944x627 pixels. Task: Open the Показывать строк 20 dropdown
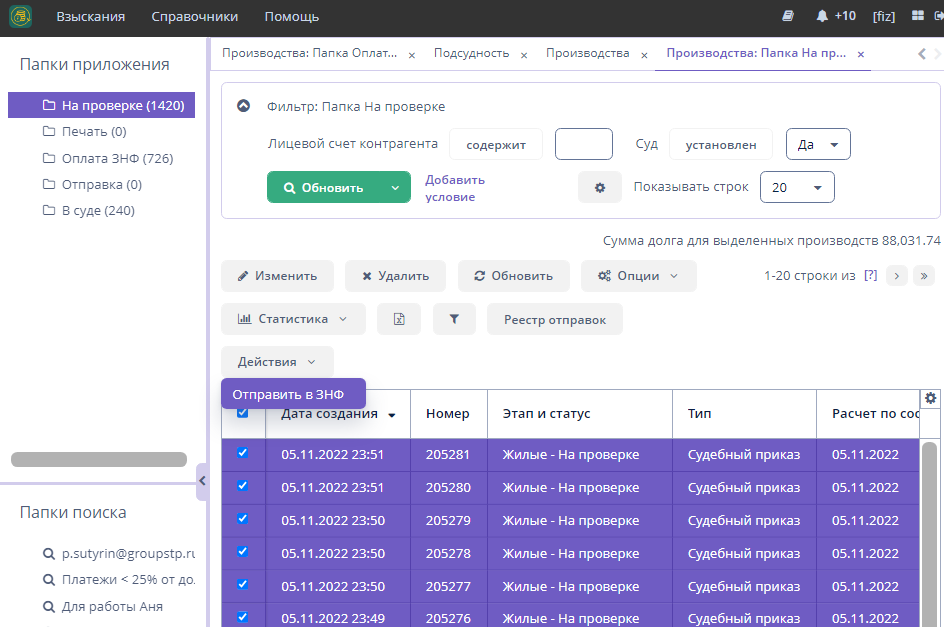(797, 187)
